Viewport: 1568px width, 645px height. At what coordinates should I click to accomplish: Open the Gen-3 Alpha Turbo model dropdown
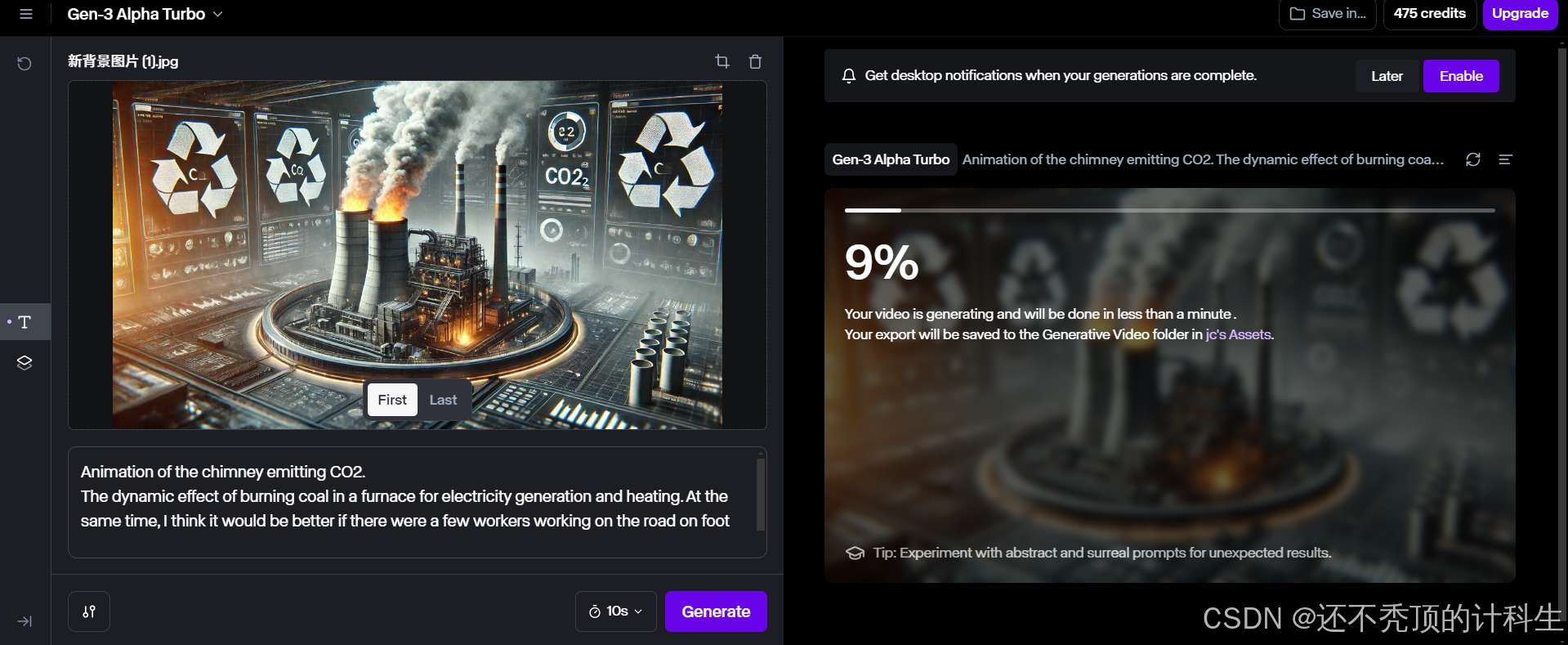point(145,14)
